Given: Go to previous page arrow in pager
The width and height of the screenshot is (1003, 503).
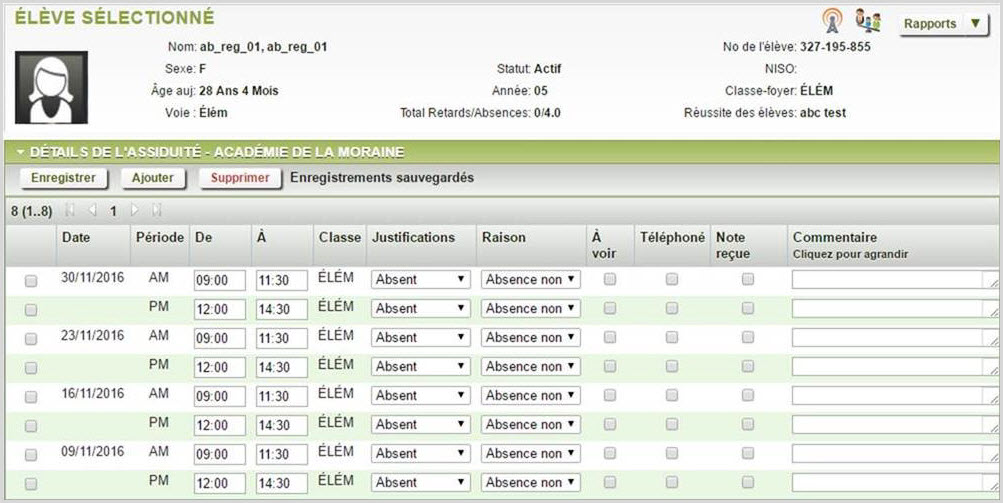Looking at the screenshot, I should (x=92, y=211).
